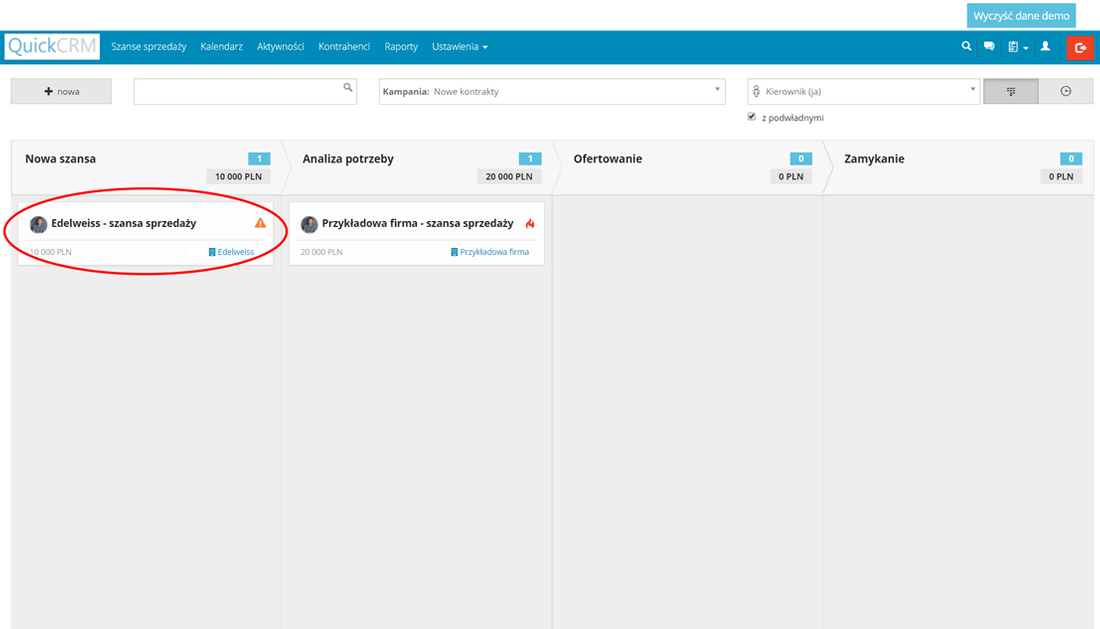Switch to clock timeline view
Screen dimensions: 1100x629
(1066, 91)
